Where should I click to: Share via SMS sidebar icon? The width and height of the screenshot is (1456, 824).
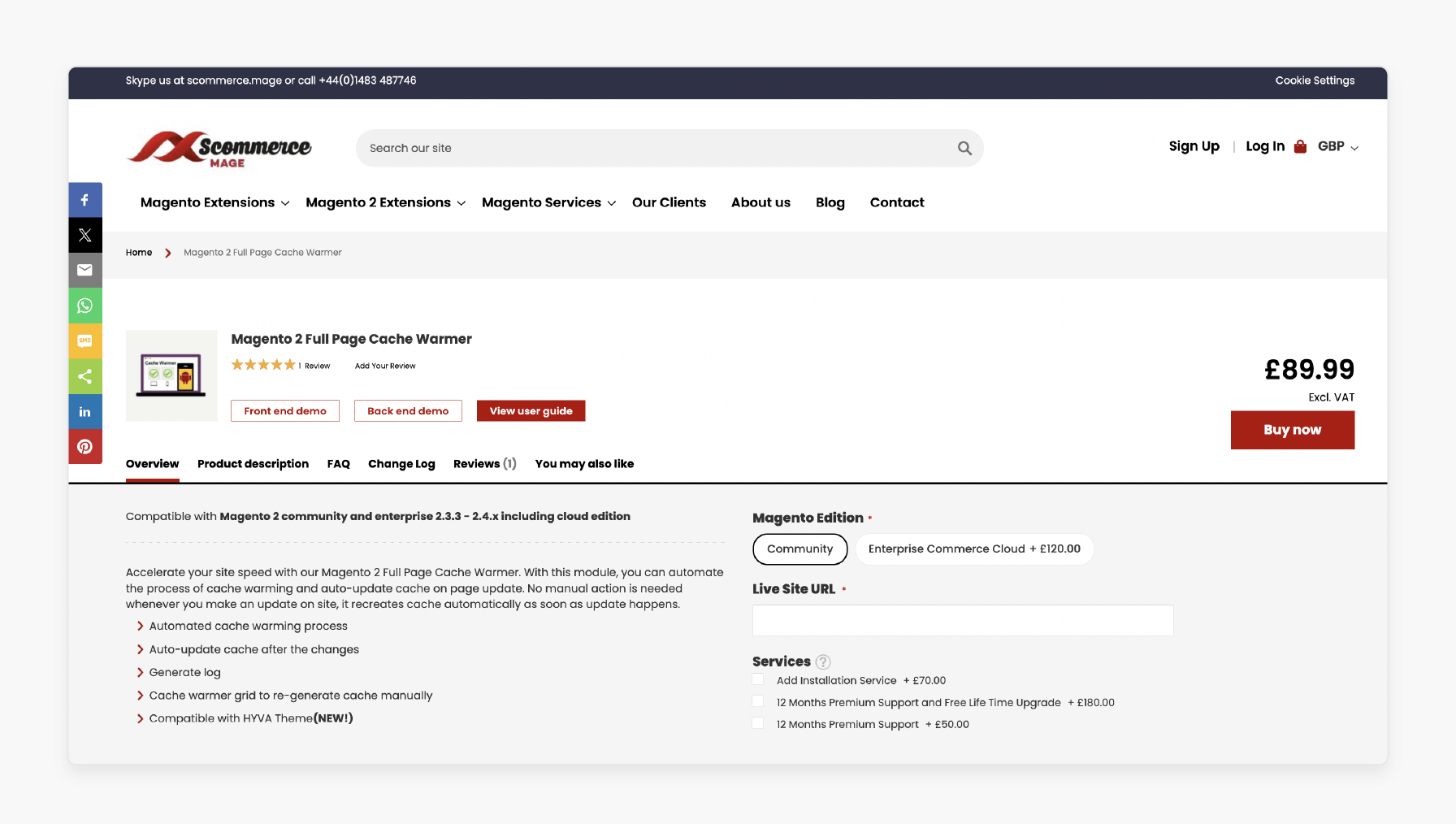(x=84, y=341)
